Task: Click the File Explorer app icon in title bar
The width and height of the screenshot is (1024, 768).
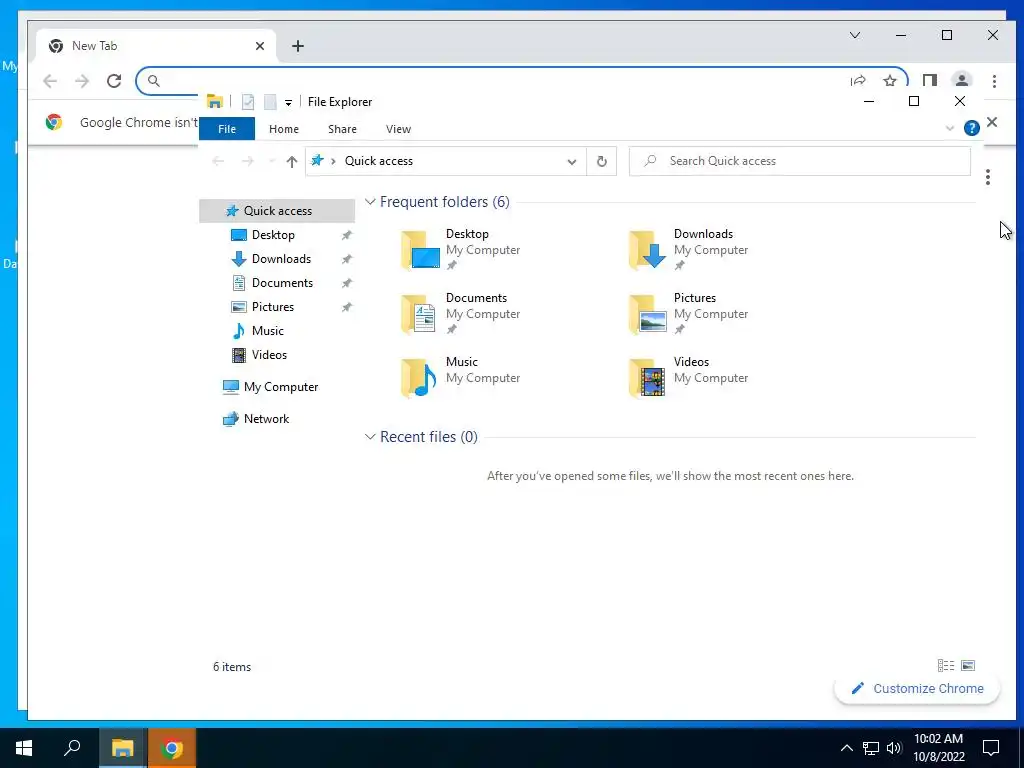Action: [215, 101]
